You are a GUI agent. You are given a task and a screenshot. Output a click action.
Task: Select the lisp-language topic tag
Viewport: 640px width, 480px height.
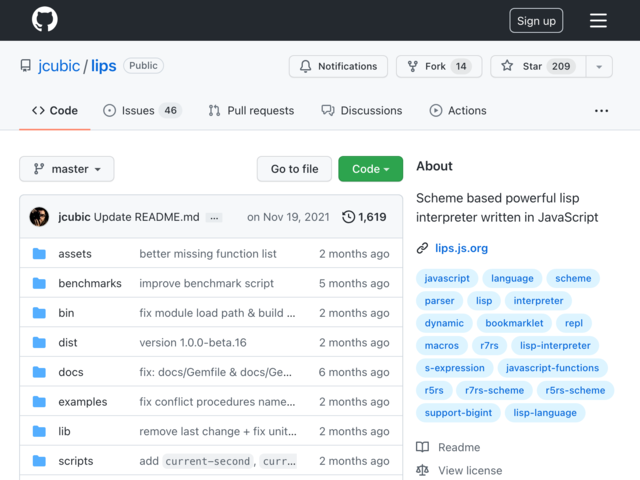(x=545, y=413)
